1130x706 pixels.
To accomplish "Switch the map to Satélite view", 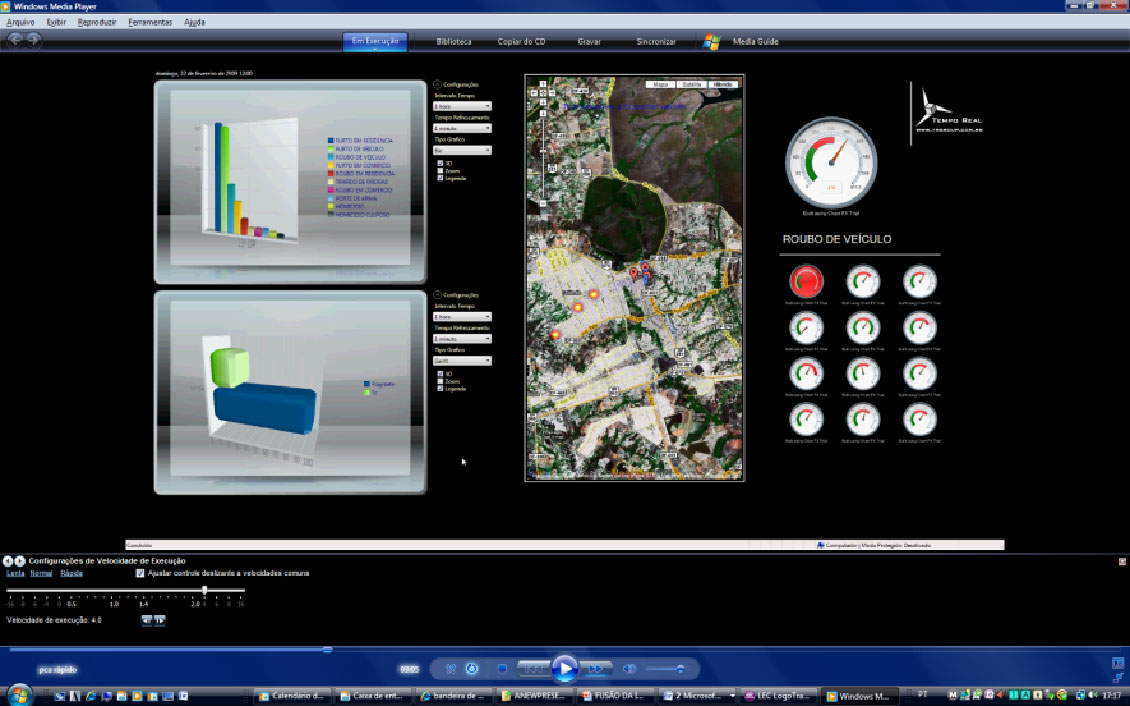I will (x=692, y=84).
